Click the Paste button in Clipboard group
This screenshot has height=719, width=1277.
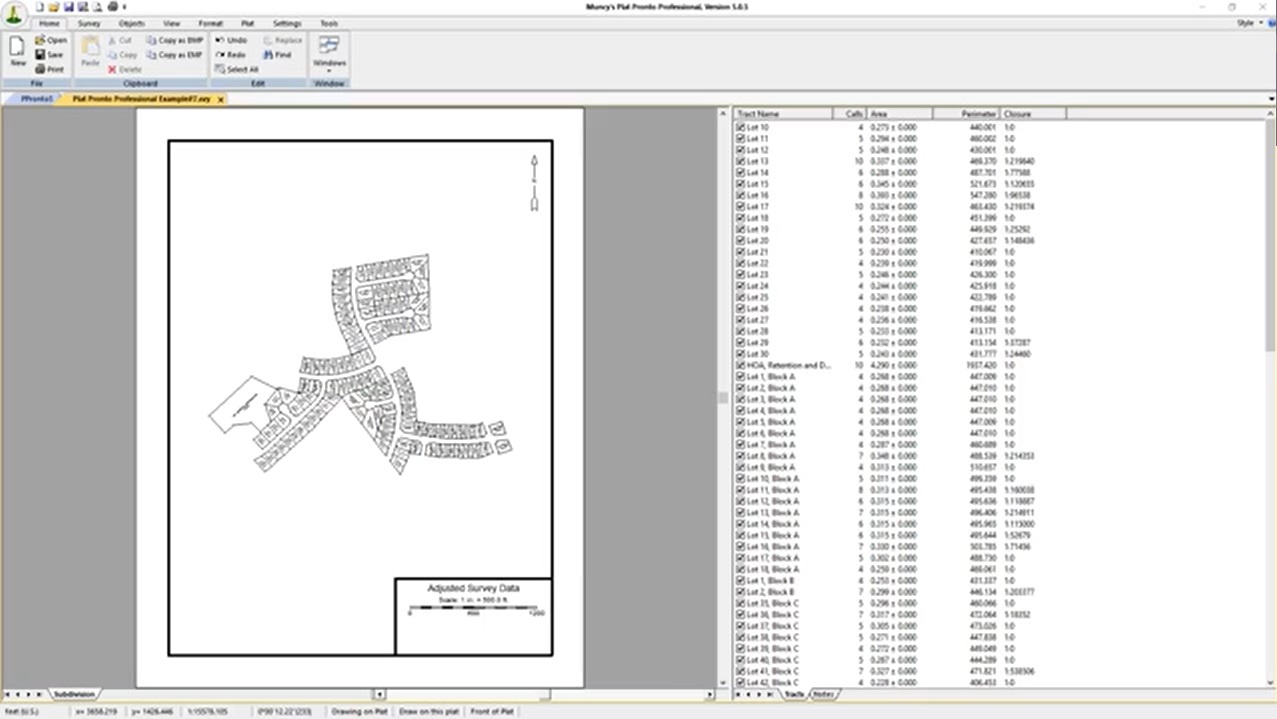pos(90,52)
